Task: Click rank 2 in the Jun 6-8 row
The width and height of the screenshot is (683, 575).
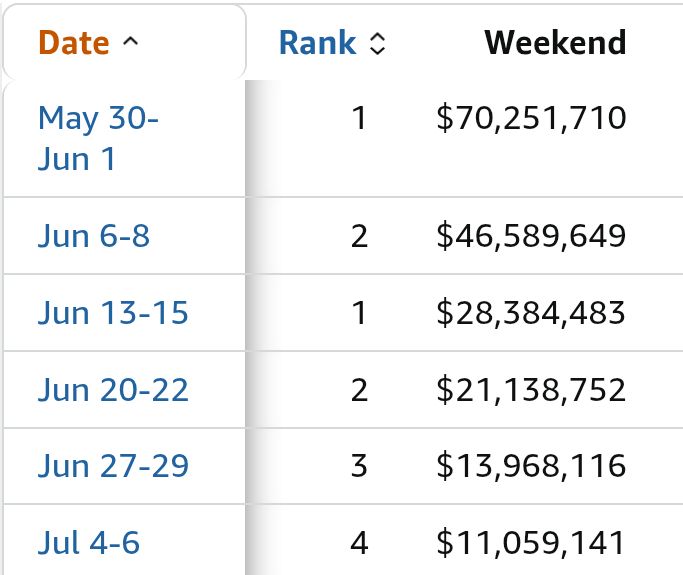Action: (359, 236)
